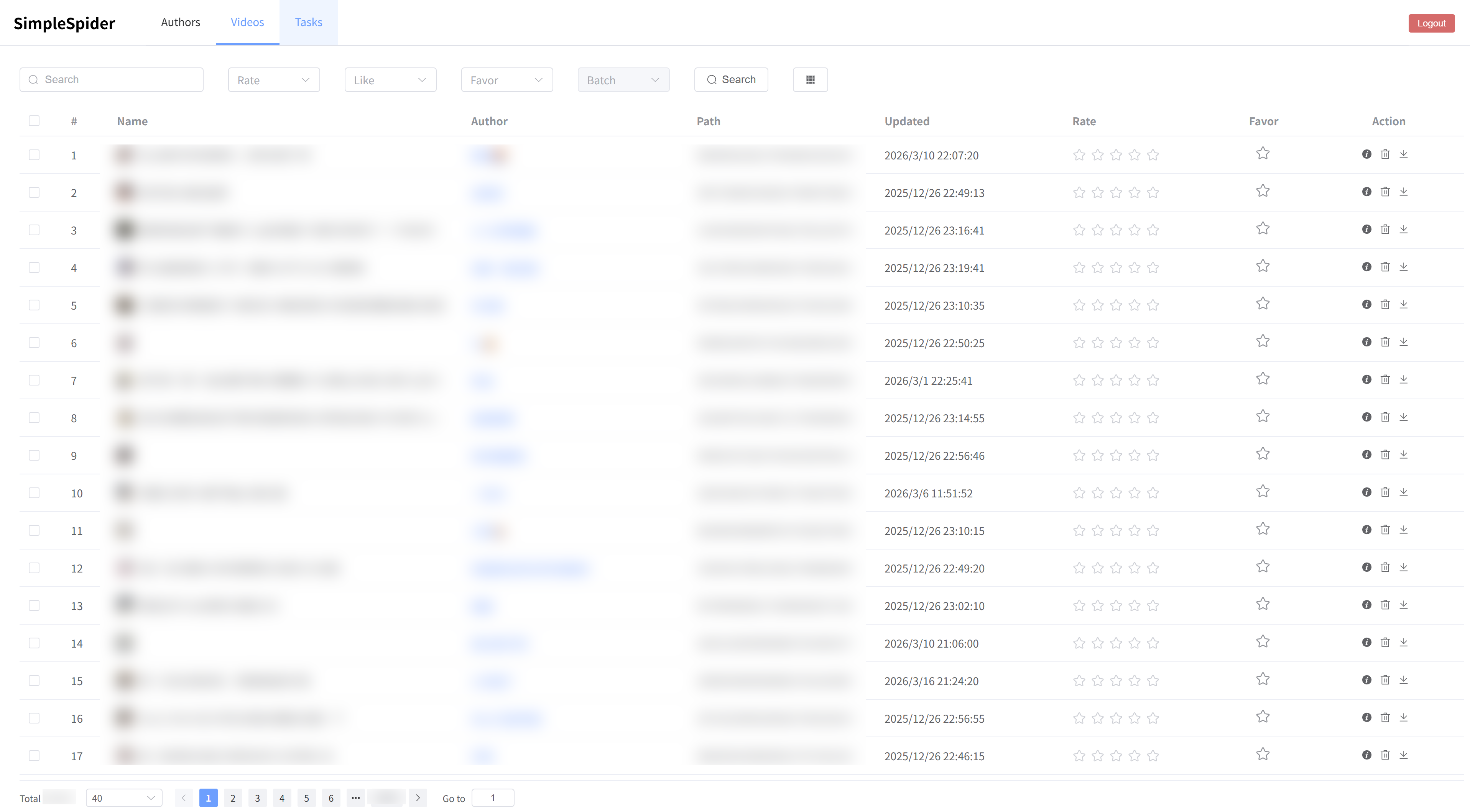
Task: Open the Batch actions dropdown
Action: (623, 80)
